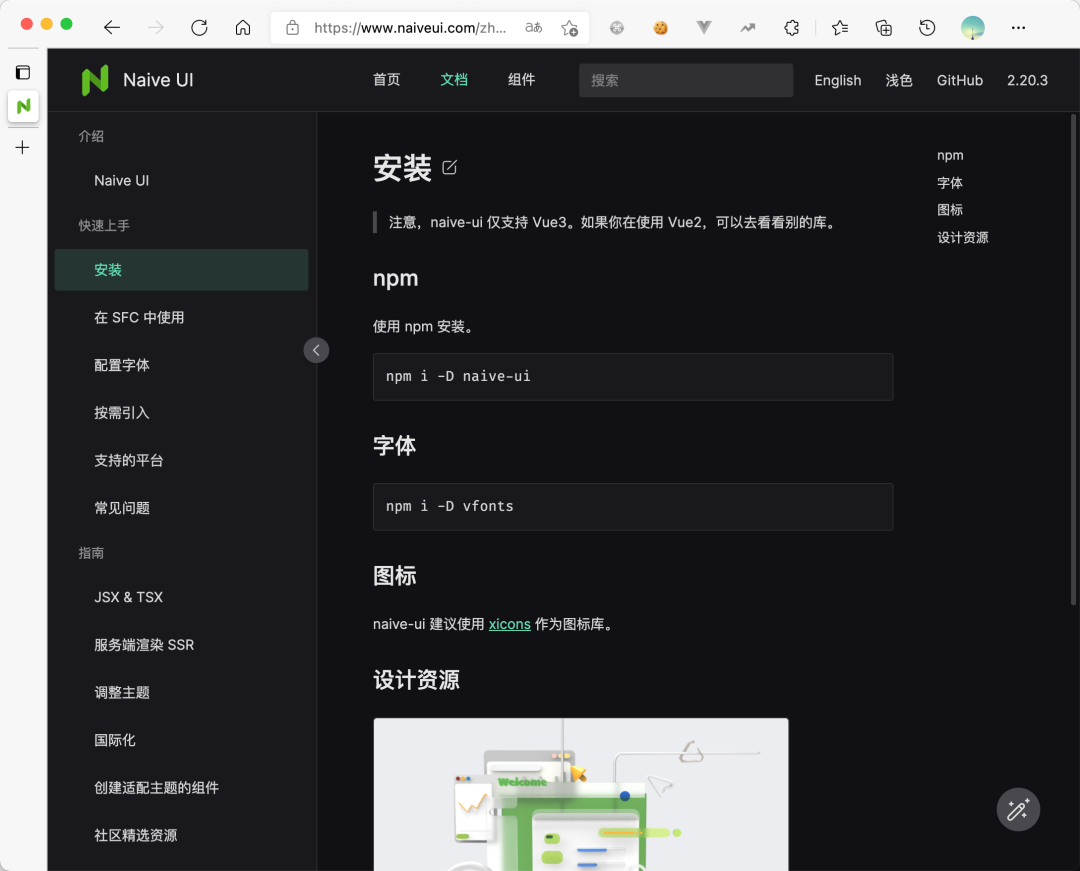1080x871 pixels.
Task: Click inside the 搜索 search field
Action: [x=686, y=80]
